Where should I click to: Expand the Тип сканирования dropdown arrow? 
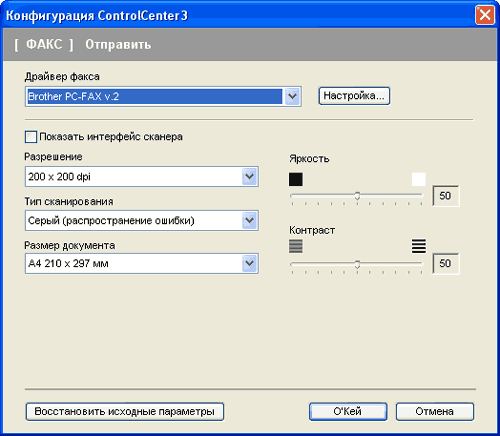coord(250,220)
